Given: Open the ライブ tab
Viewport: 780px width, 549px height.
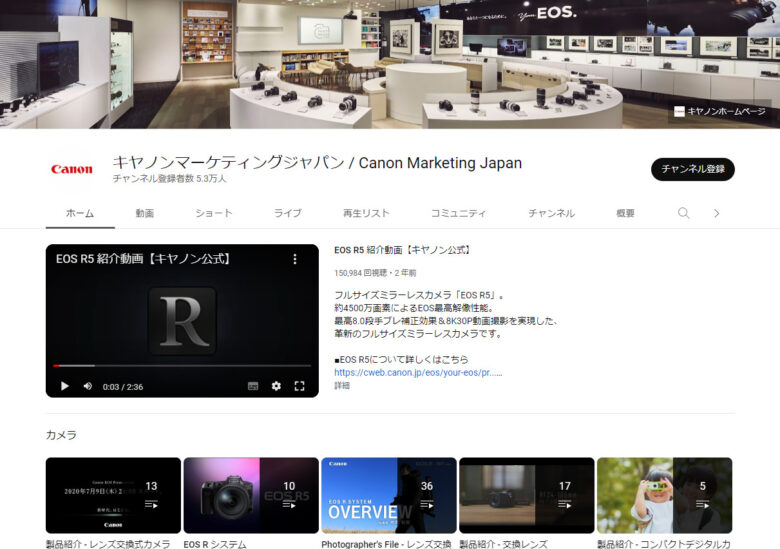Looking at the screenshot, I should (288, 213).
